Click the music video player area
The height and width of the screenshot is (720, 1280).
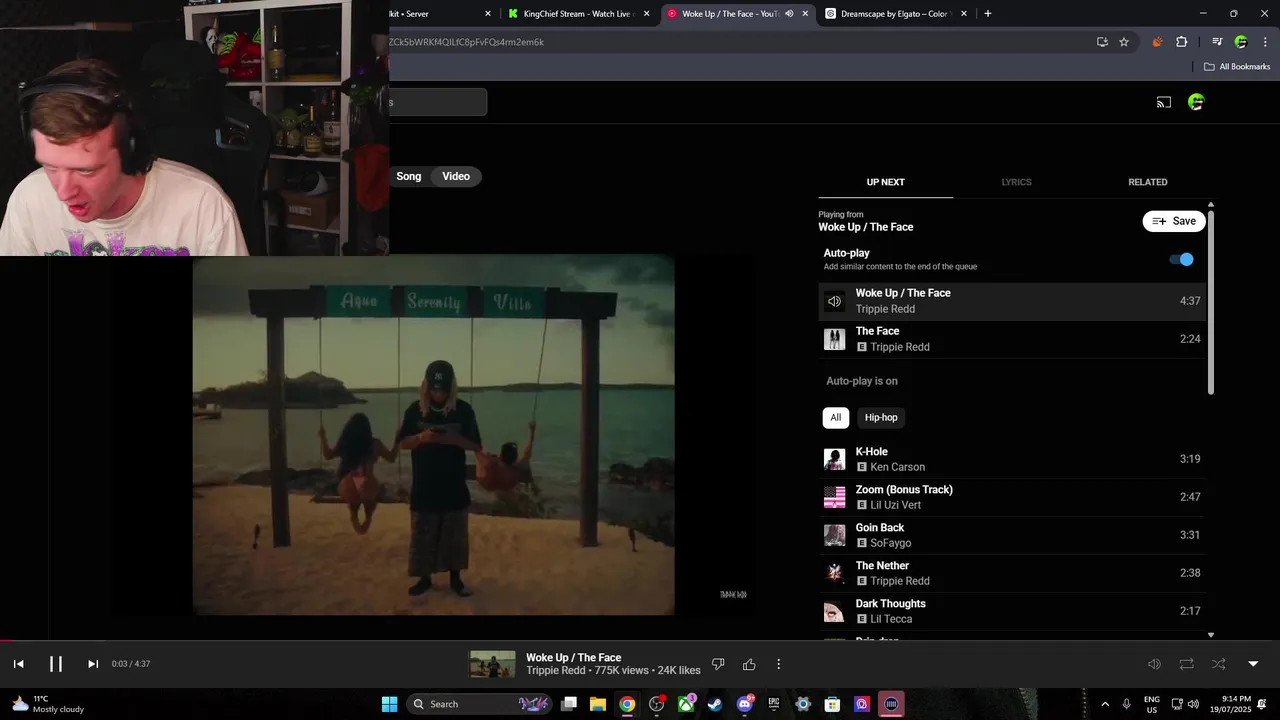click(434, 435)
